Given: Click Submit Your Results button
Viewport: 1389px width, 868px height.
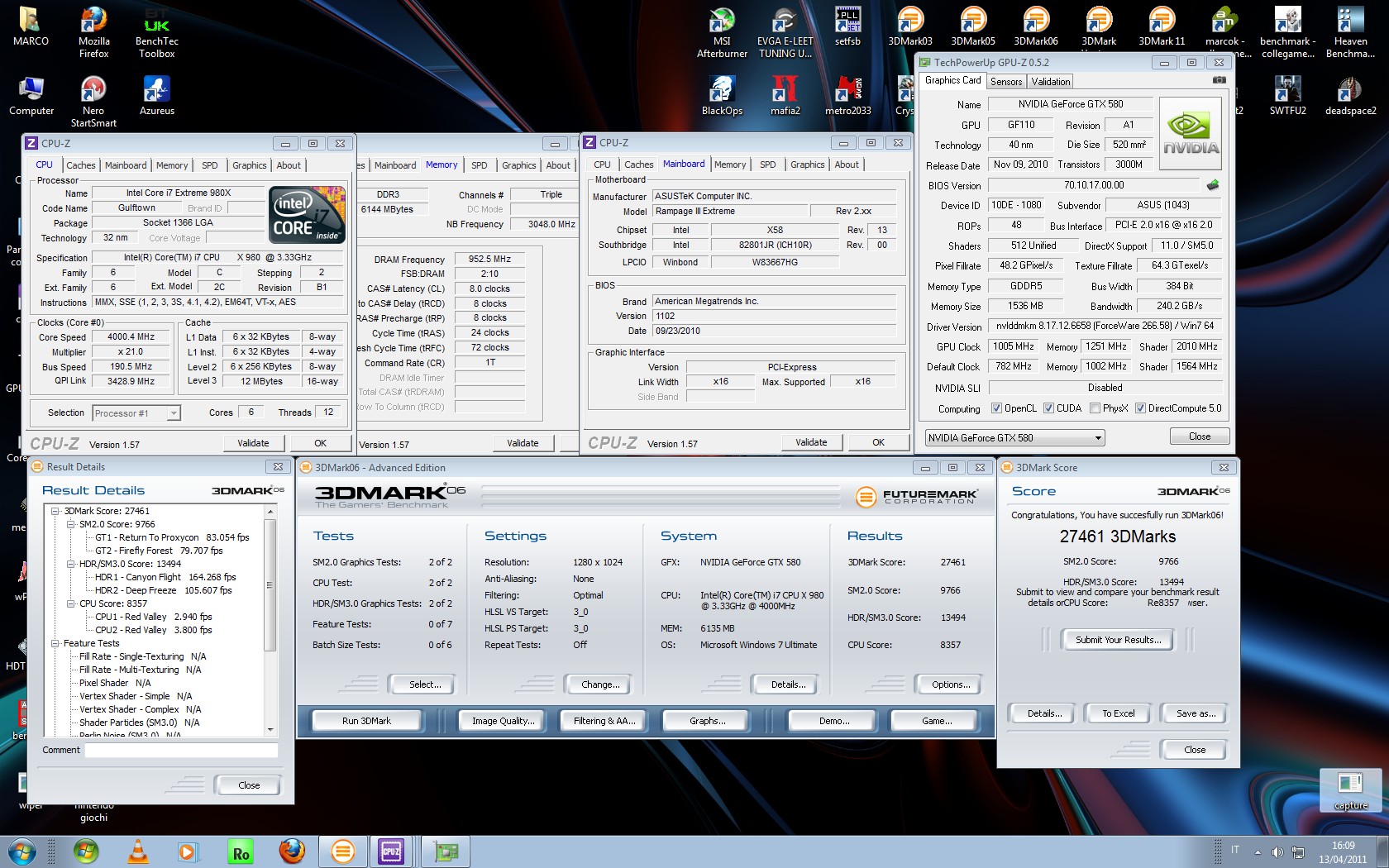Looking at the screenshot, I should (1118, 640).
